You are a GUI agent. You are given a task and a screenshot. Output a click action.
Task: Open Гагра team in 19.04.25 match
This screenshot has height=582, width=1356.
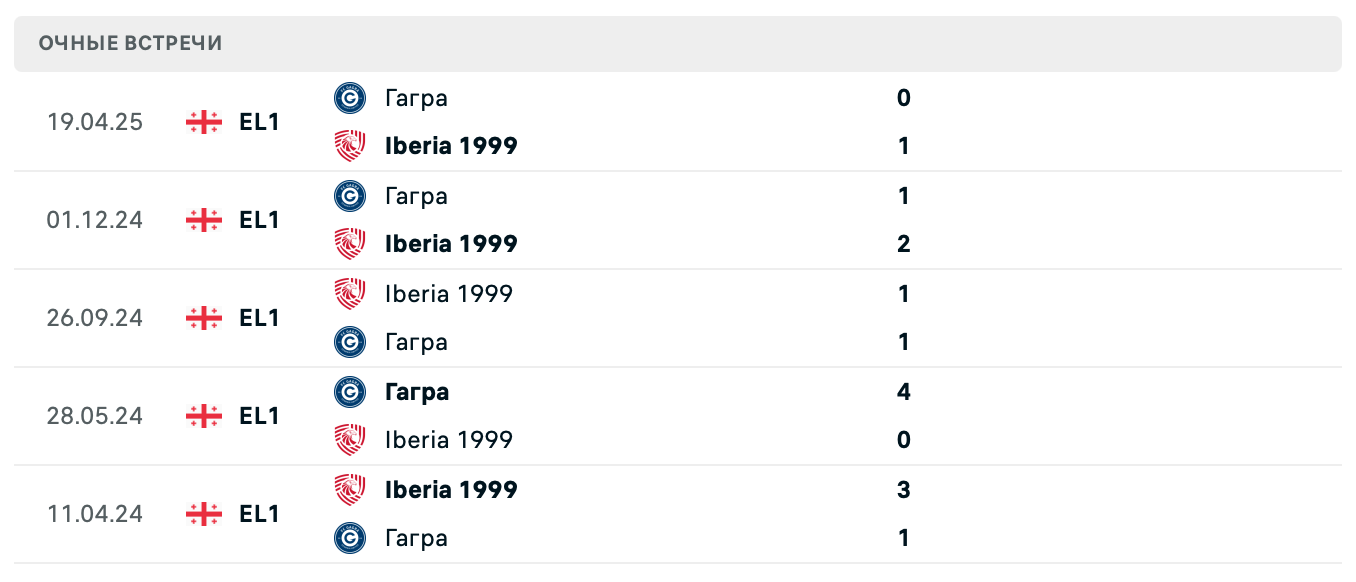(x=416, y=98)
